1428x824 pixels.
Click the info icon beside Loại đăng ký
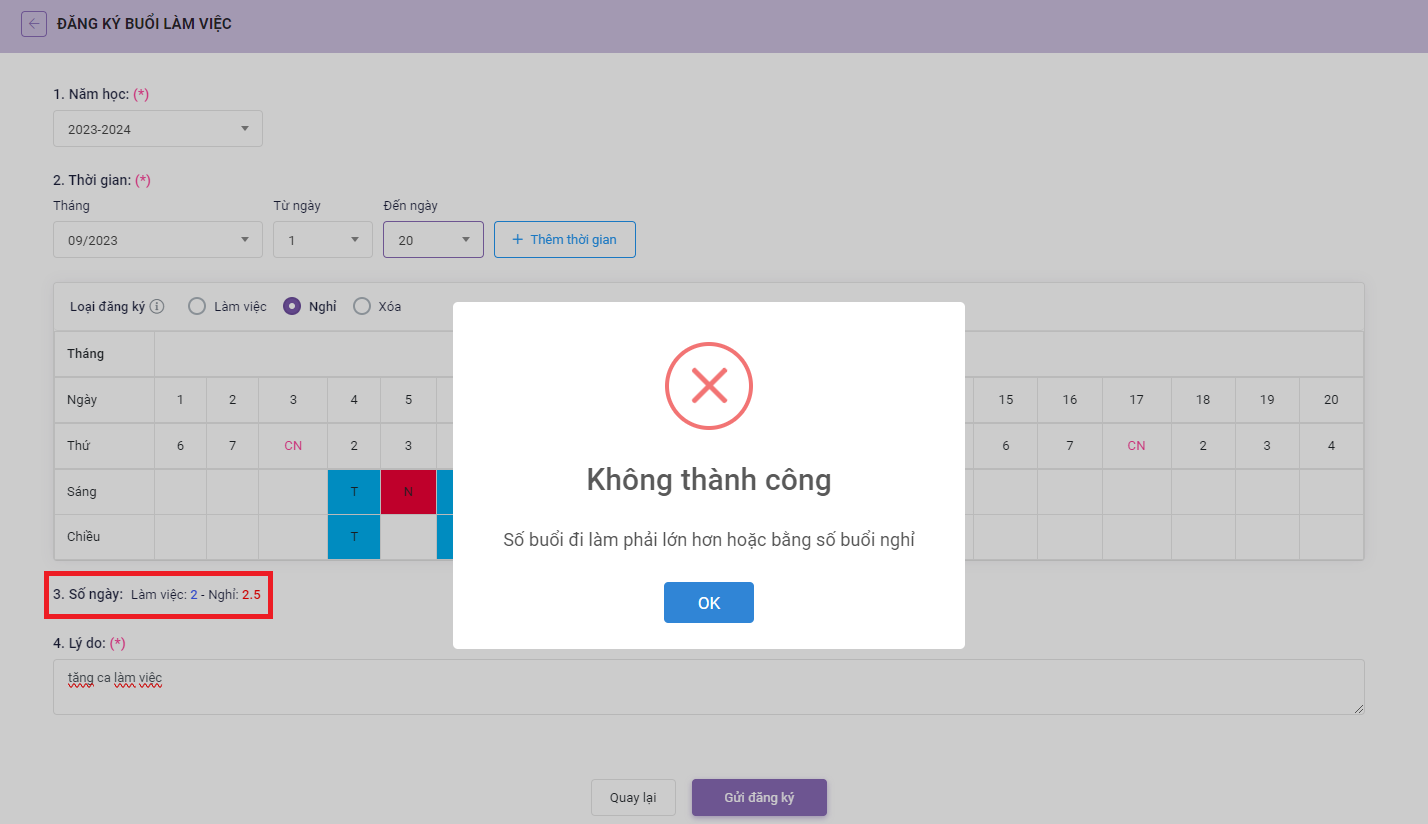tap(157, 307)
